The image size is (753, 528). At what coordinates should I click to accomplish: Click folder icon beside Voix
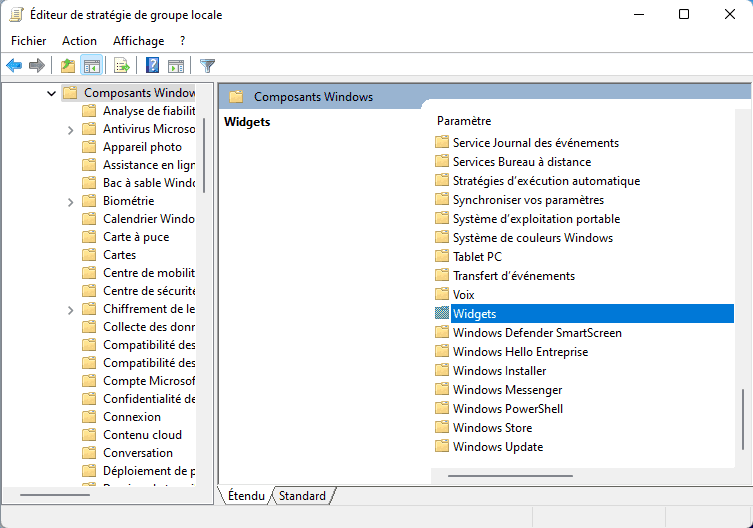click(441, 294)
